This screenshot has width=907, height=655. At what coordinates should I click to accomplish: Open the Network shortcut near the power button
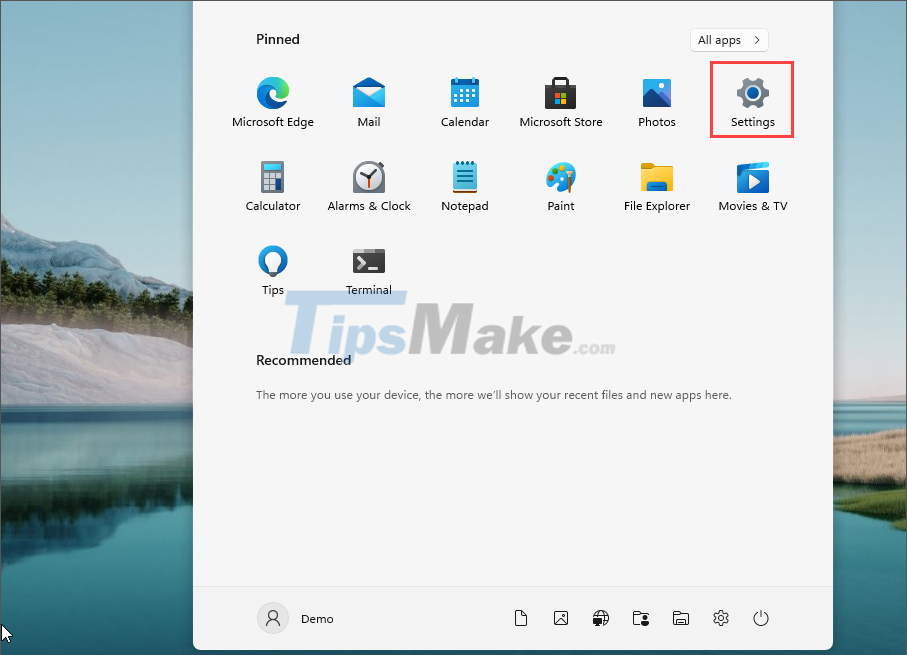601,618
